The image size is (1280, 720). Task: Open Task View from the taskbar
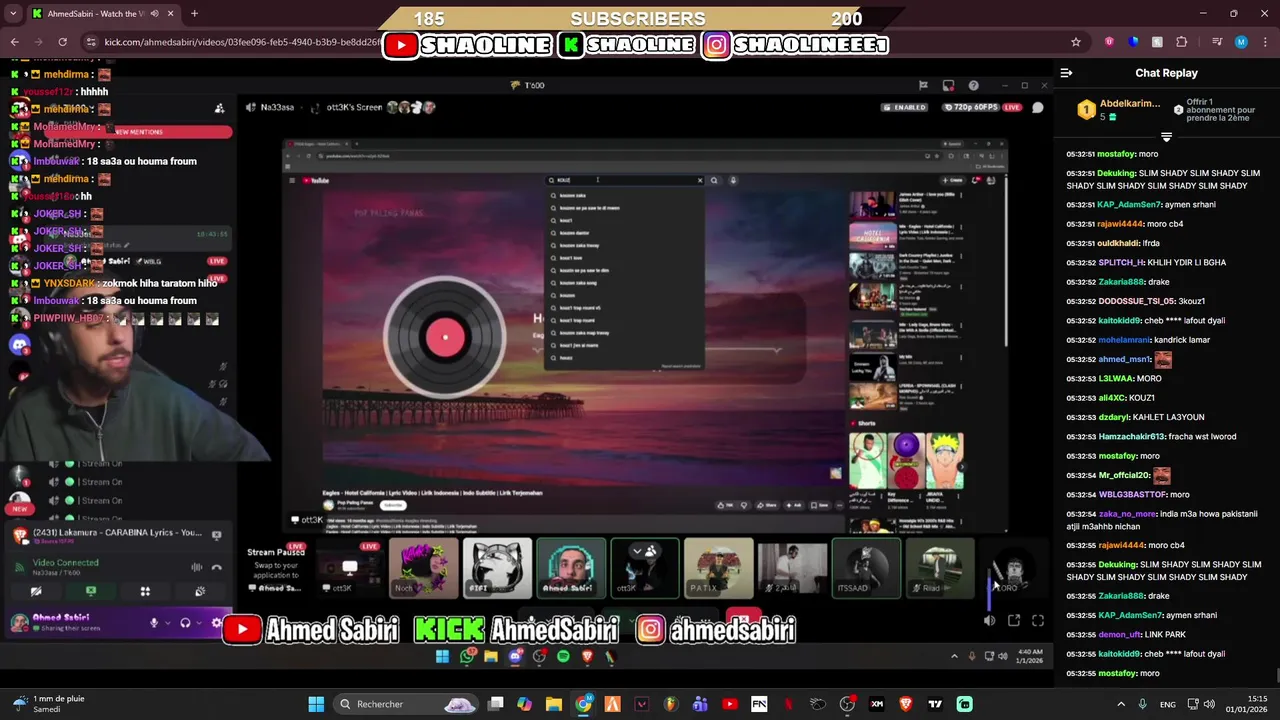pos(496,704)
